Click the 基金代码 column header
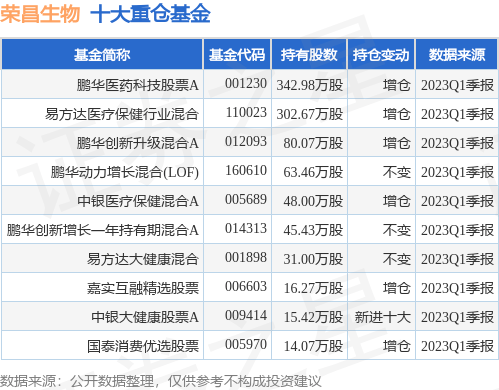The width and height of the screenshot is (499, 390). point(237,55)
